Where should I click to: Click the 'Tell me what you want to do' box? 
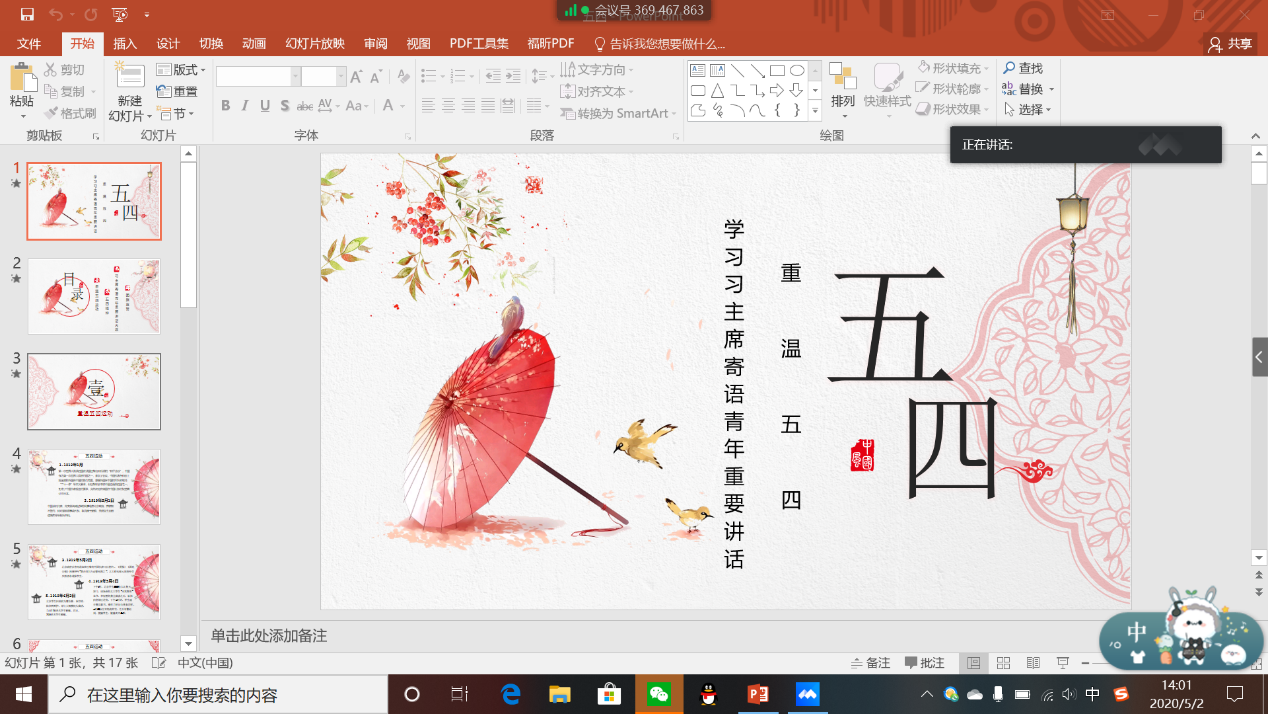click(x=660, y=44)
